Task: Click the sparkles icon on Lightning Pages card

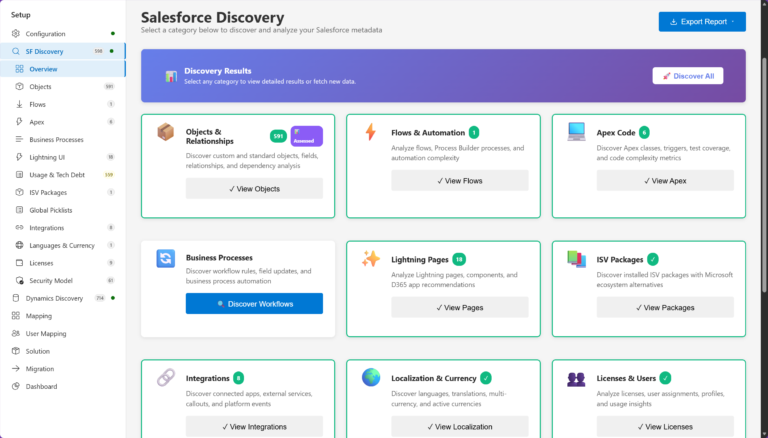Action: point(371,259)
